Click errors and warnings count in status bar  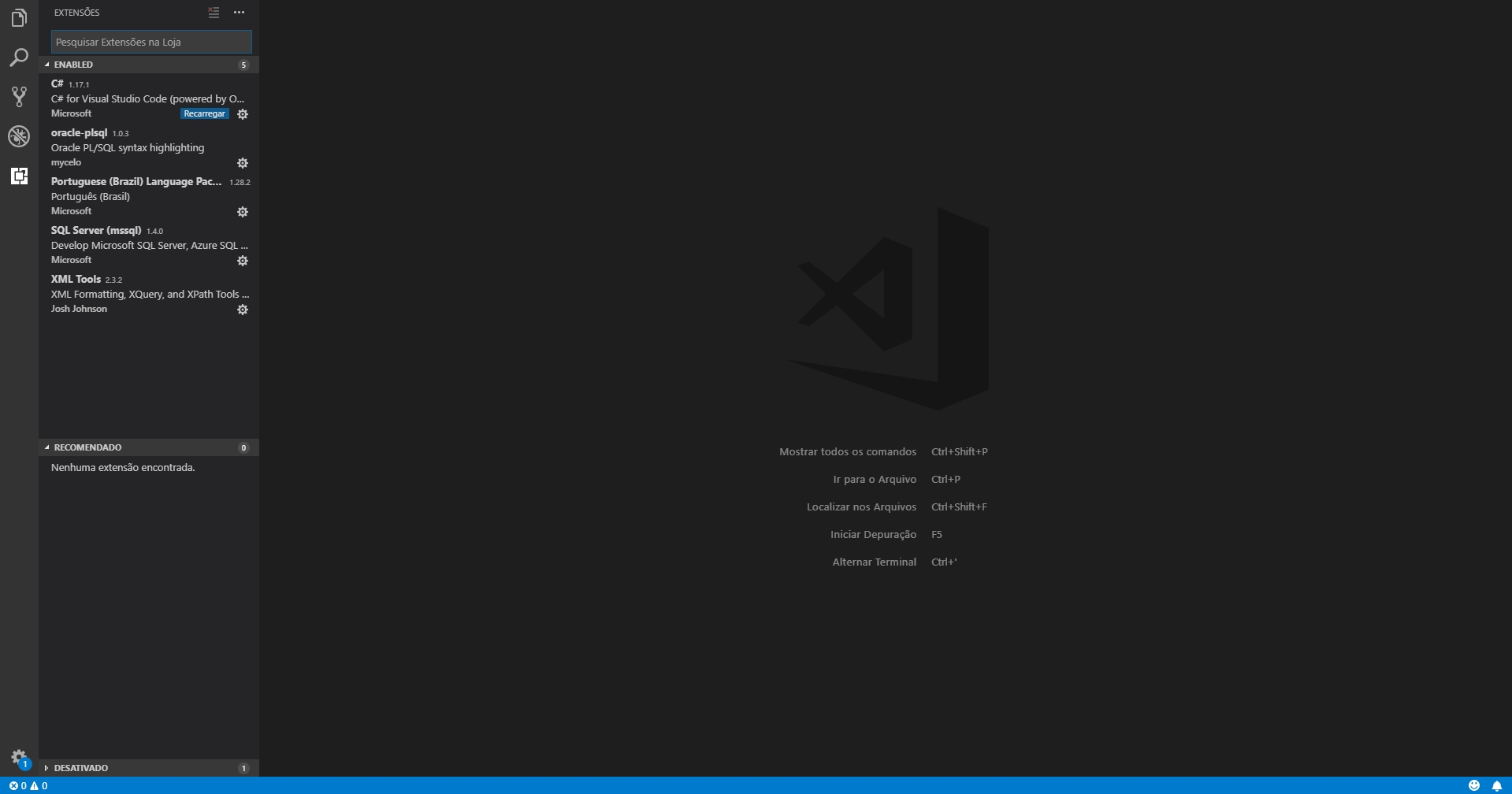click(28, 785)
